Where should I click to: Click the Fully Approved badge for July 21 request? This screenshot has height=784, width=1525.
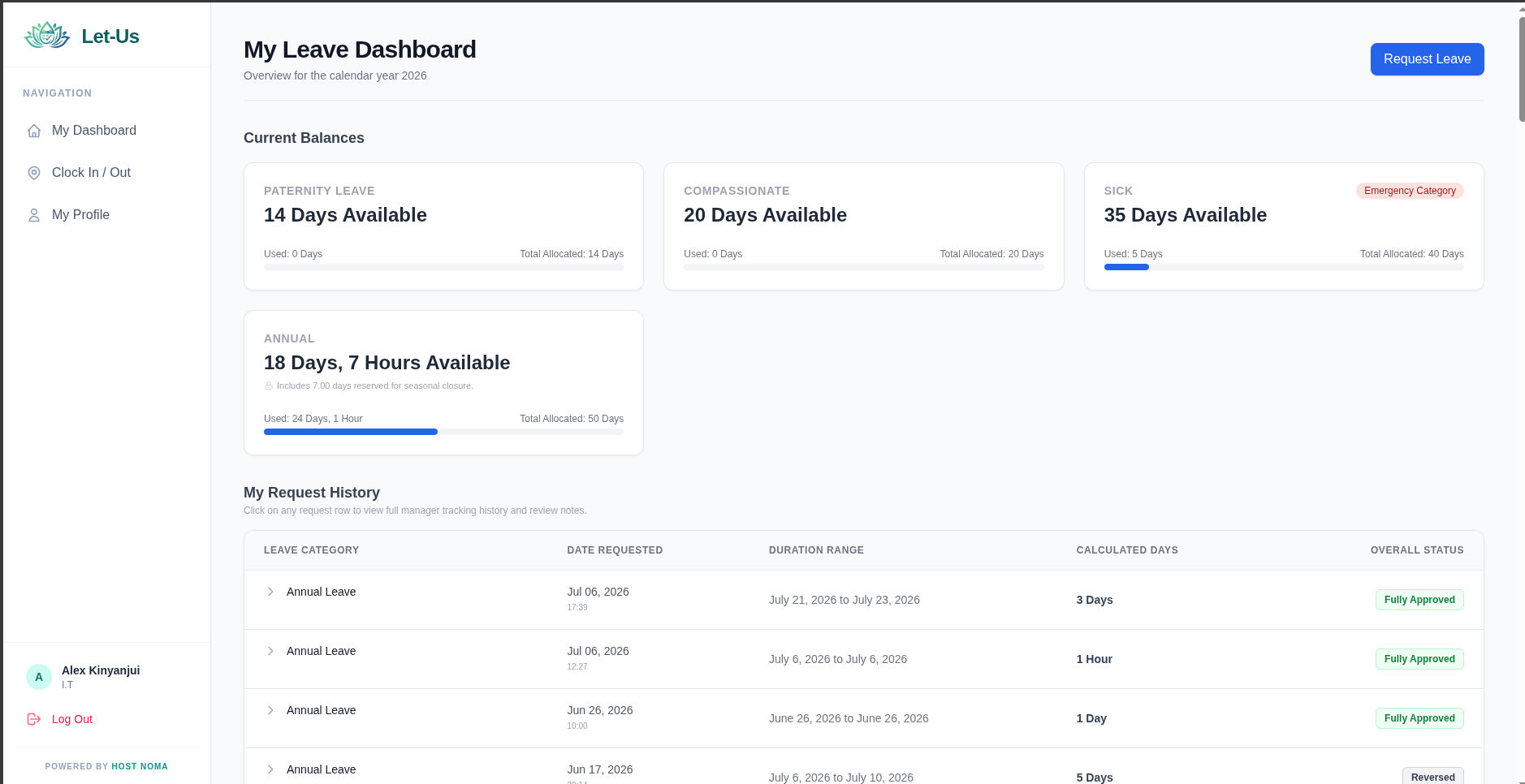1419,600
